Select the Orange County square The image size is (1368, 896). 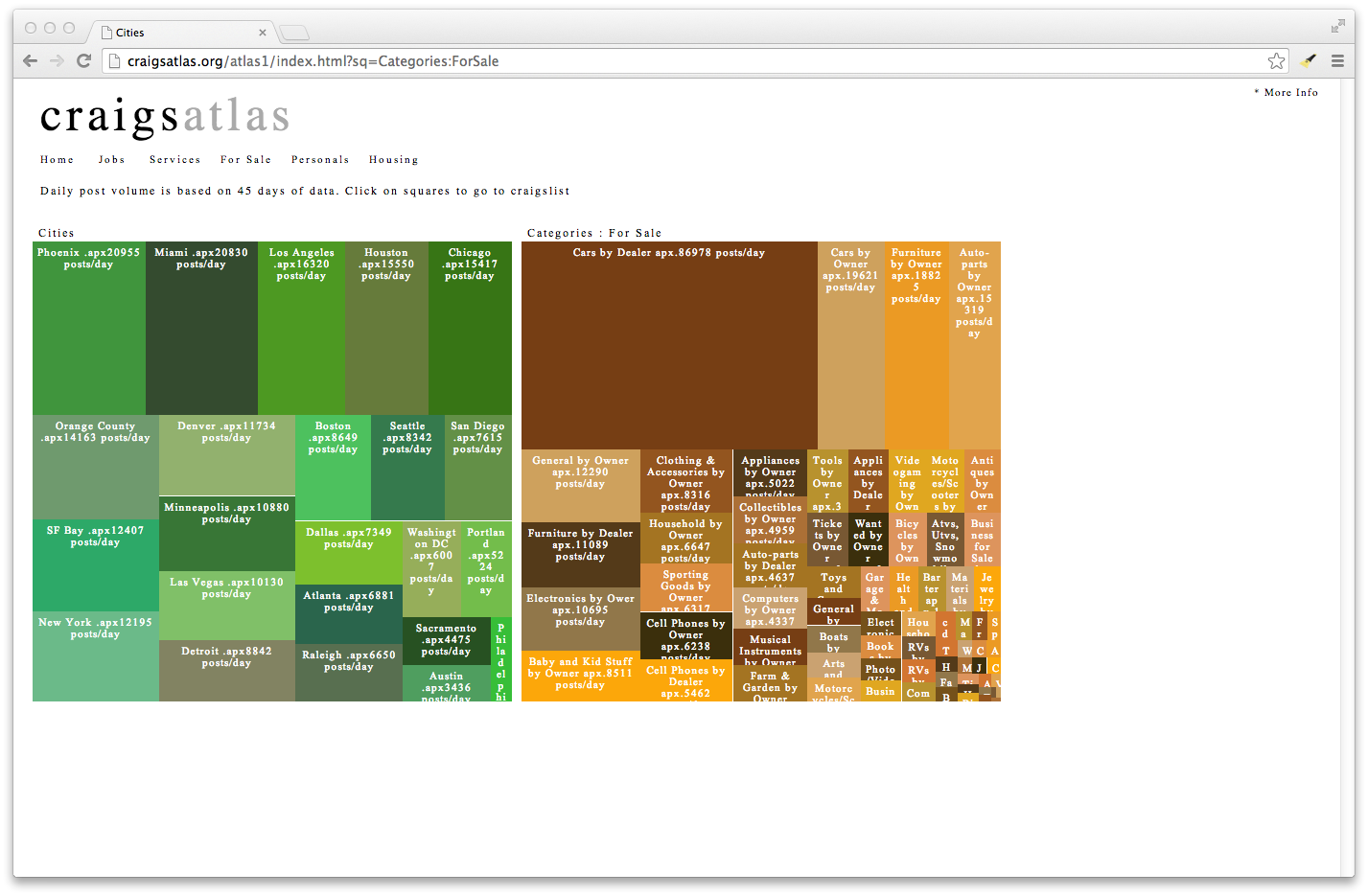(96, 467)
